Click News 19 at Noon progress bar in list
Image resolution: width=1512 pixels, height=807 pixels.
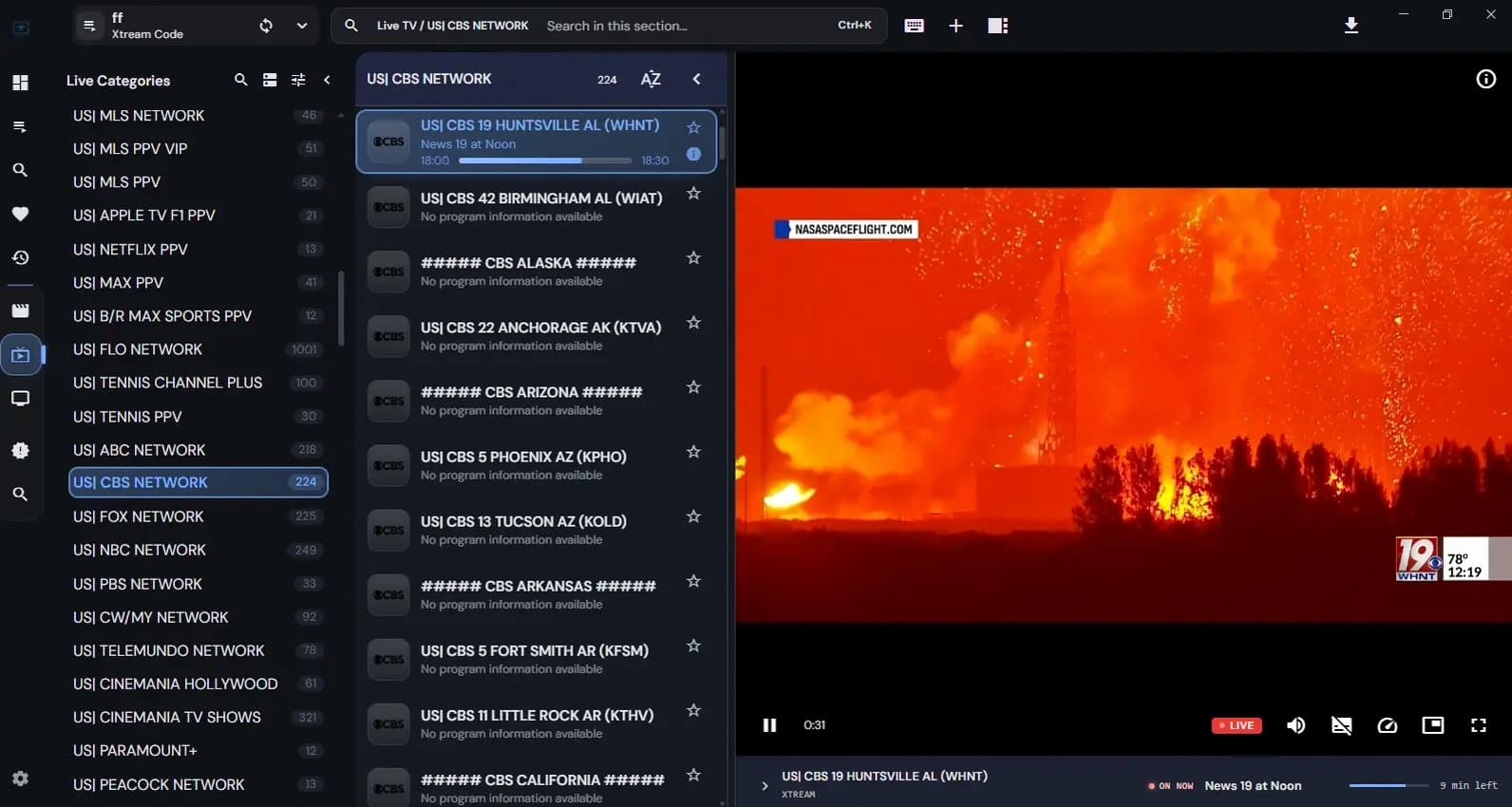pyautogui.click(x=545, y=160)
